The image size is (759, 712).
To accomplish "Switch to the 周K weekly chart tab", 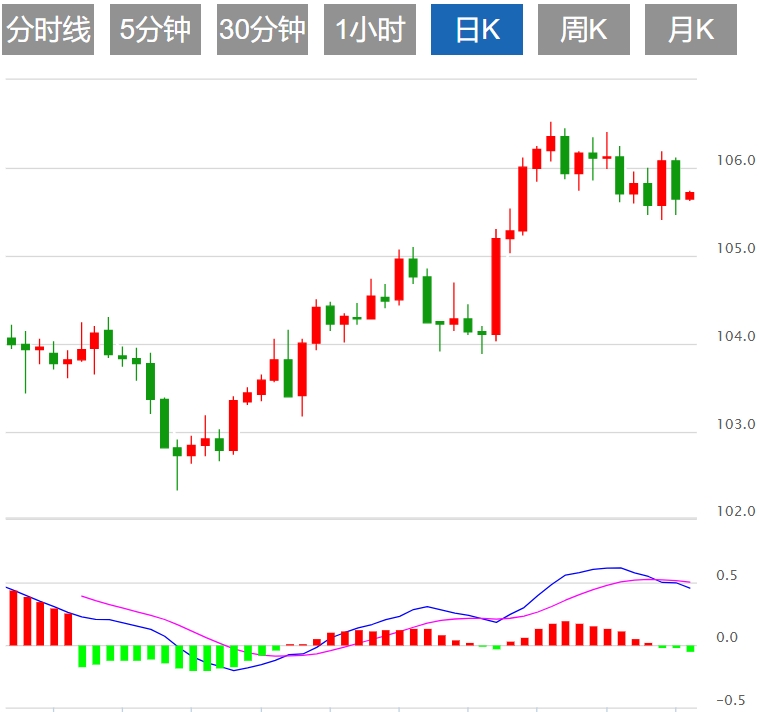I will pos(584,30).
